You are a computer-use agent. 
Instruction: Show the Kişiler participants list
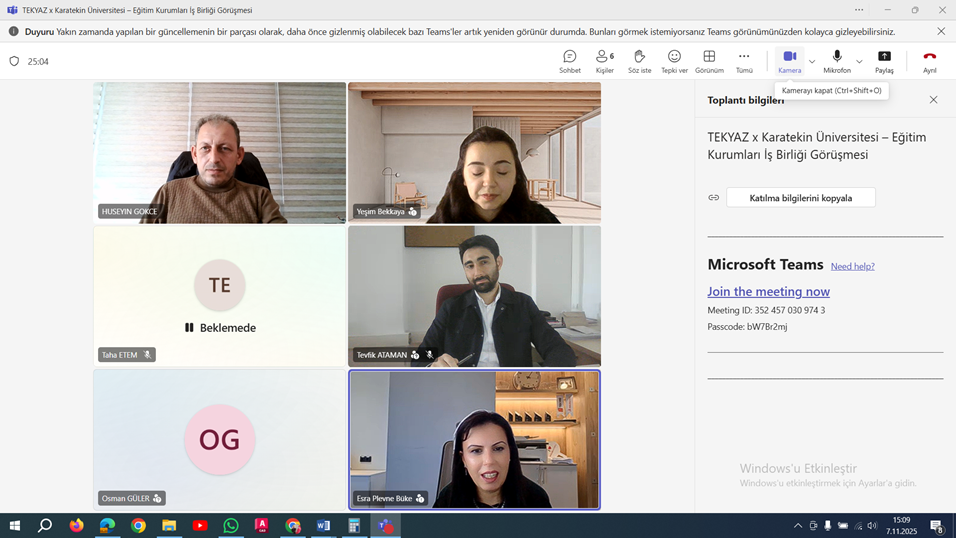click(x=604, y=61)
